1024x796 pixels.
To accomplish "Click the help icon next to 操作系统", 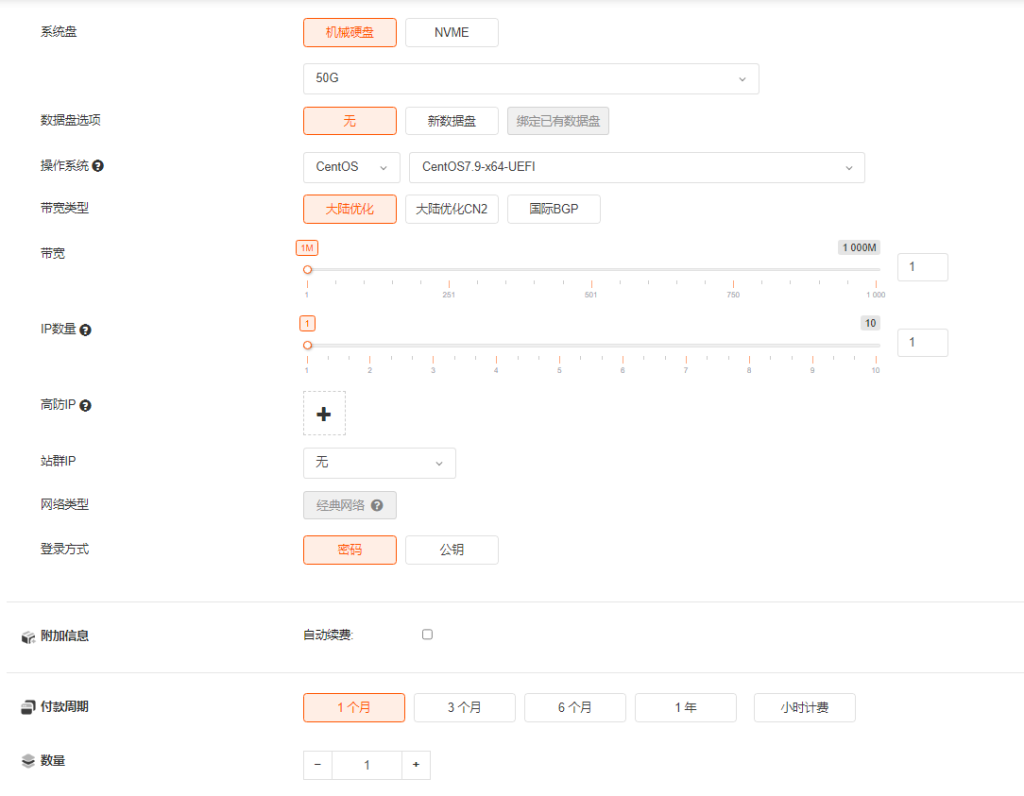I will [x=98, y=166].
